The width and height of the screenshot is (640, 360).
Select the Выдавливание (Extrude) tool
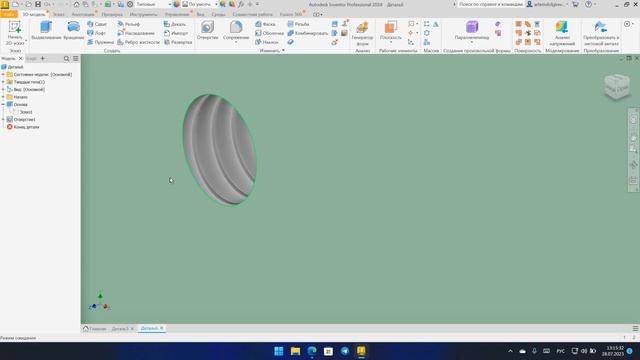[46, 31]
